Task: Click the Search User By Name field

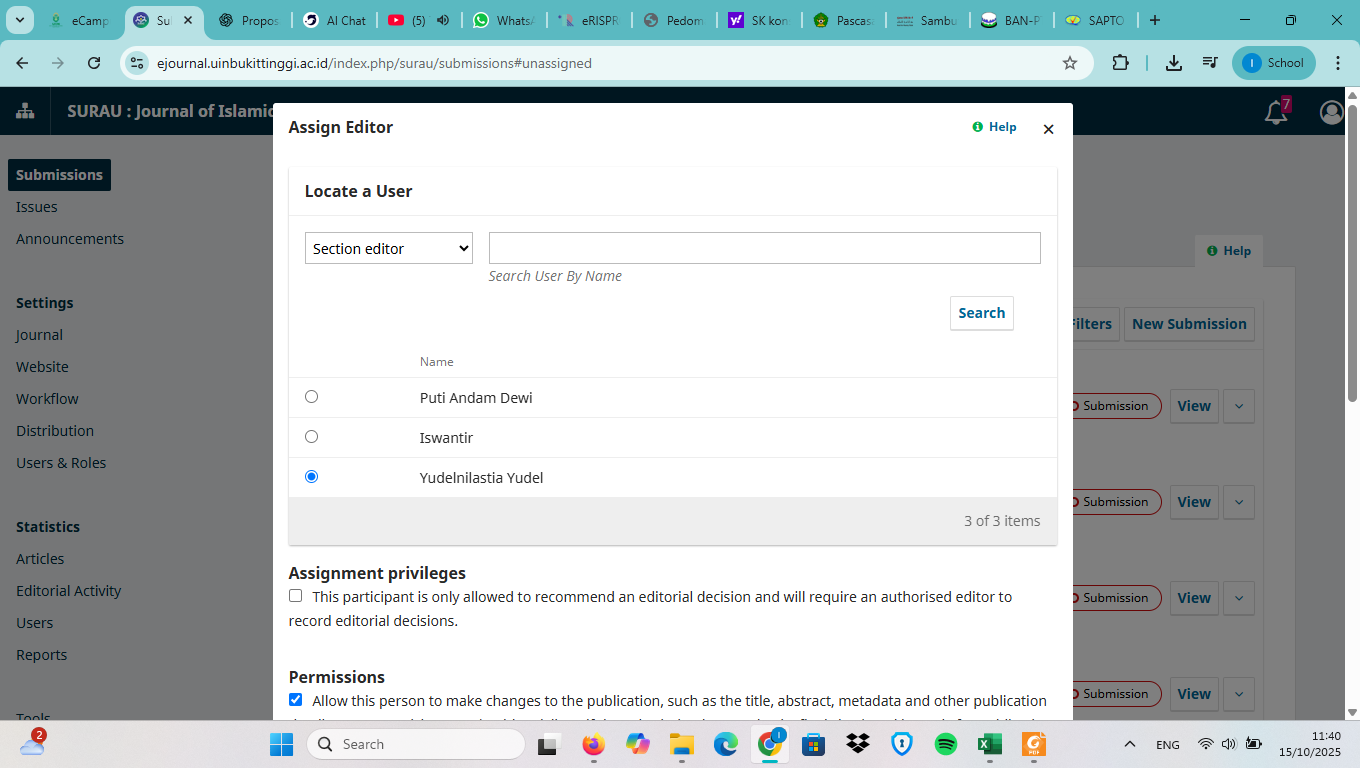Action: (764, 248)
